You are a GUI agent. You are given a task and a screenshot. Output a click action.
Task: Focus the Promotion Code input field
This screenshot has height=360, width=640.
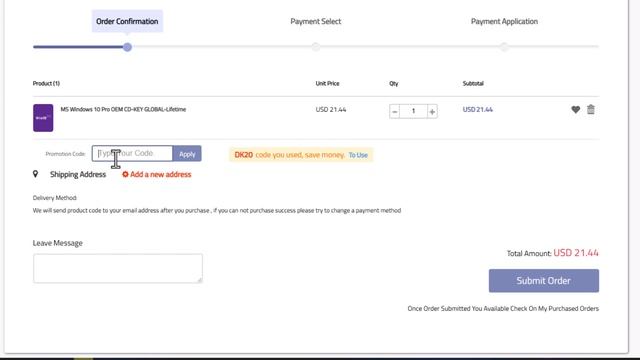(x=132, y=153)
